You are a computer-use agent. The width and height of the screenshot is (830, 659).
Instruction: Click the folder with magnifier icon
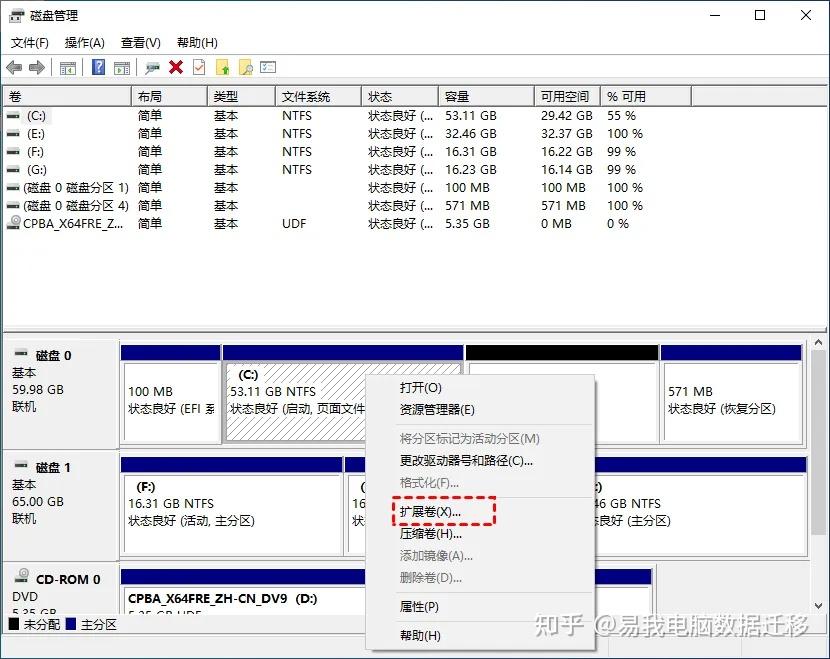246,67
